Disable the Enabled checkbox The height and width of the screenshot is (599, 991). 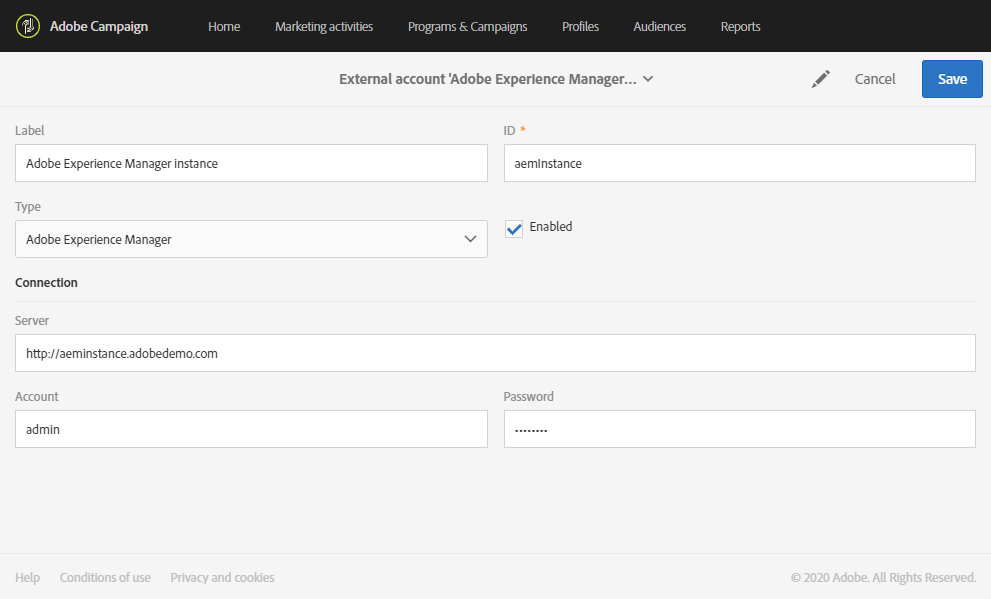click(513, 228)
